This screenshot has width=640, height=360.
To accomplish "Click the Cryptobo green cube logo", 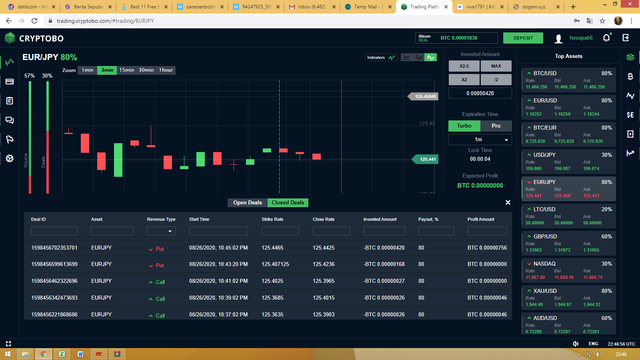I will [x=10, y=38].
